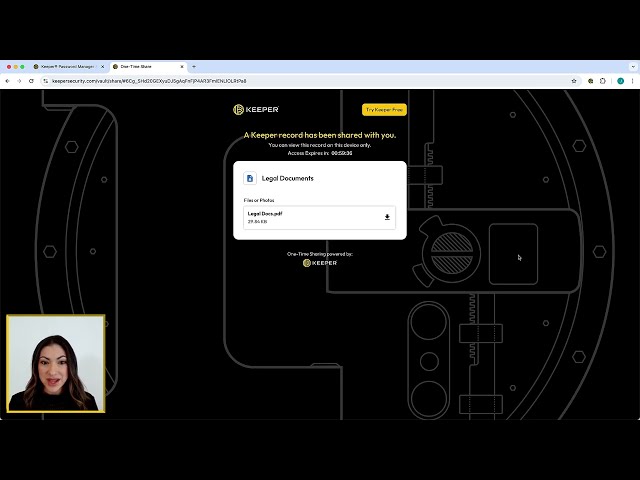Click the "Files or Photos" label
This screenshot has height=480, width=640.
point(259,200)
